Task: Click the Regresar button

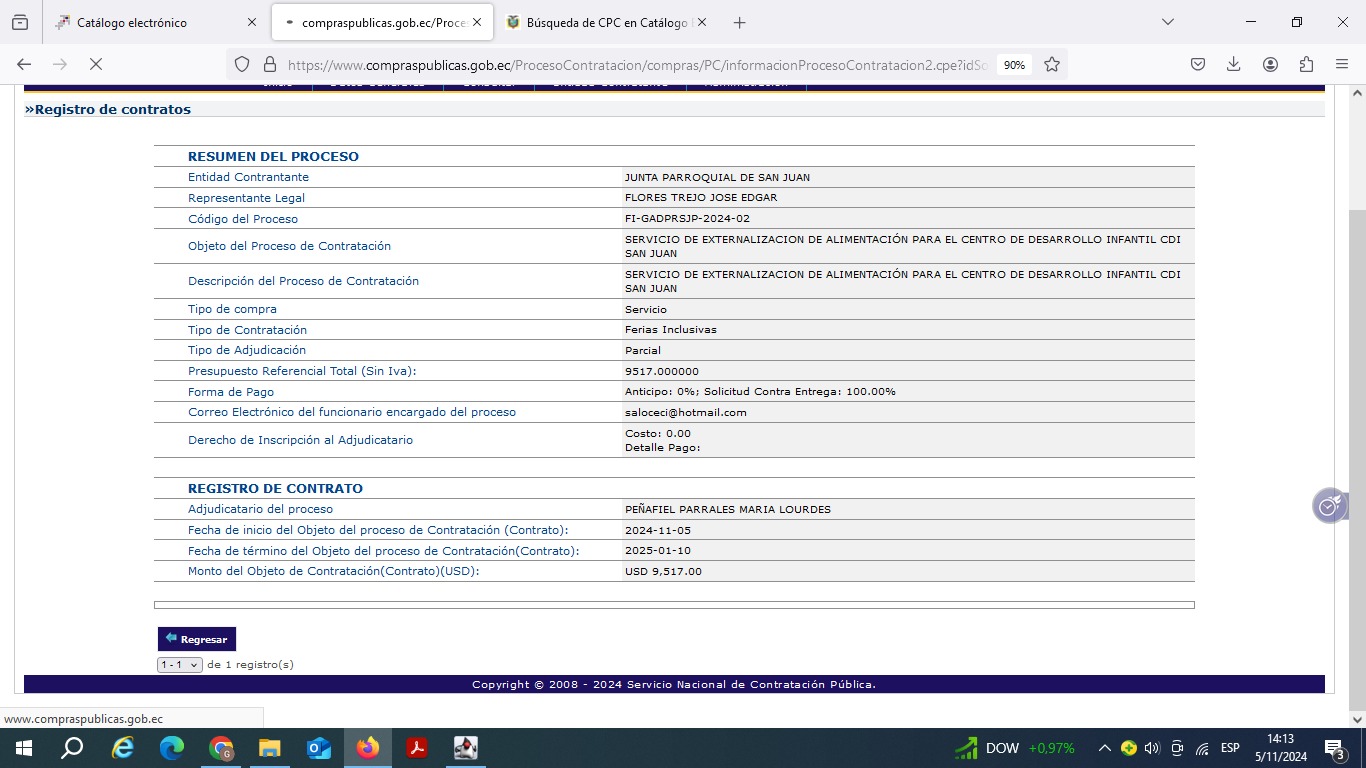Action: click(197, 639)
